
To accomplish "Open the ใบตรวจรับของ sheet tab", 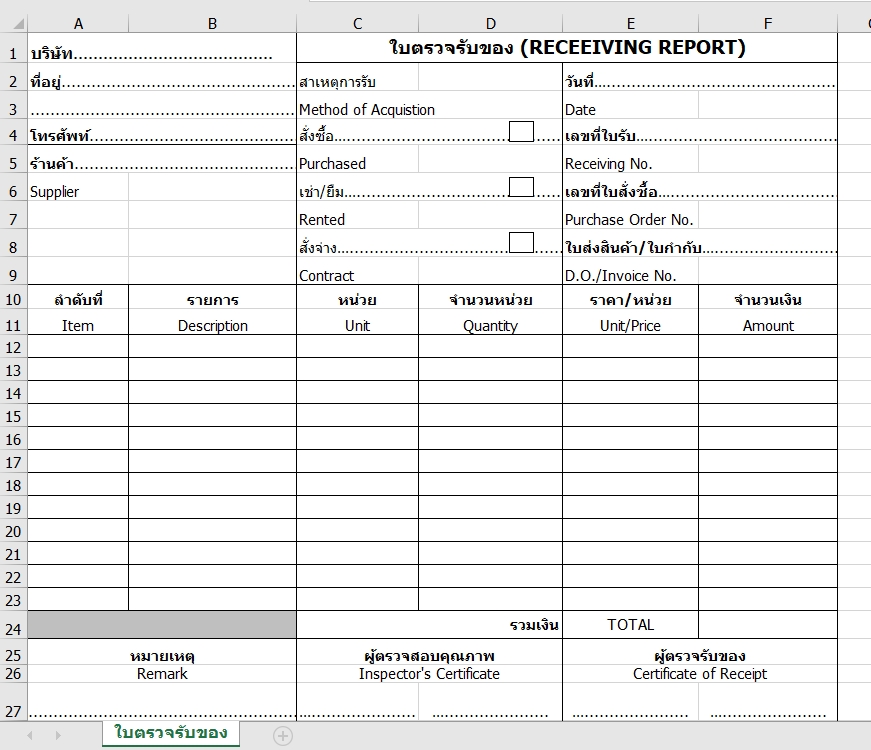I will click(x=171, y=733).
